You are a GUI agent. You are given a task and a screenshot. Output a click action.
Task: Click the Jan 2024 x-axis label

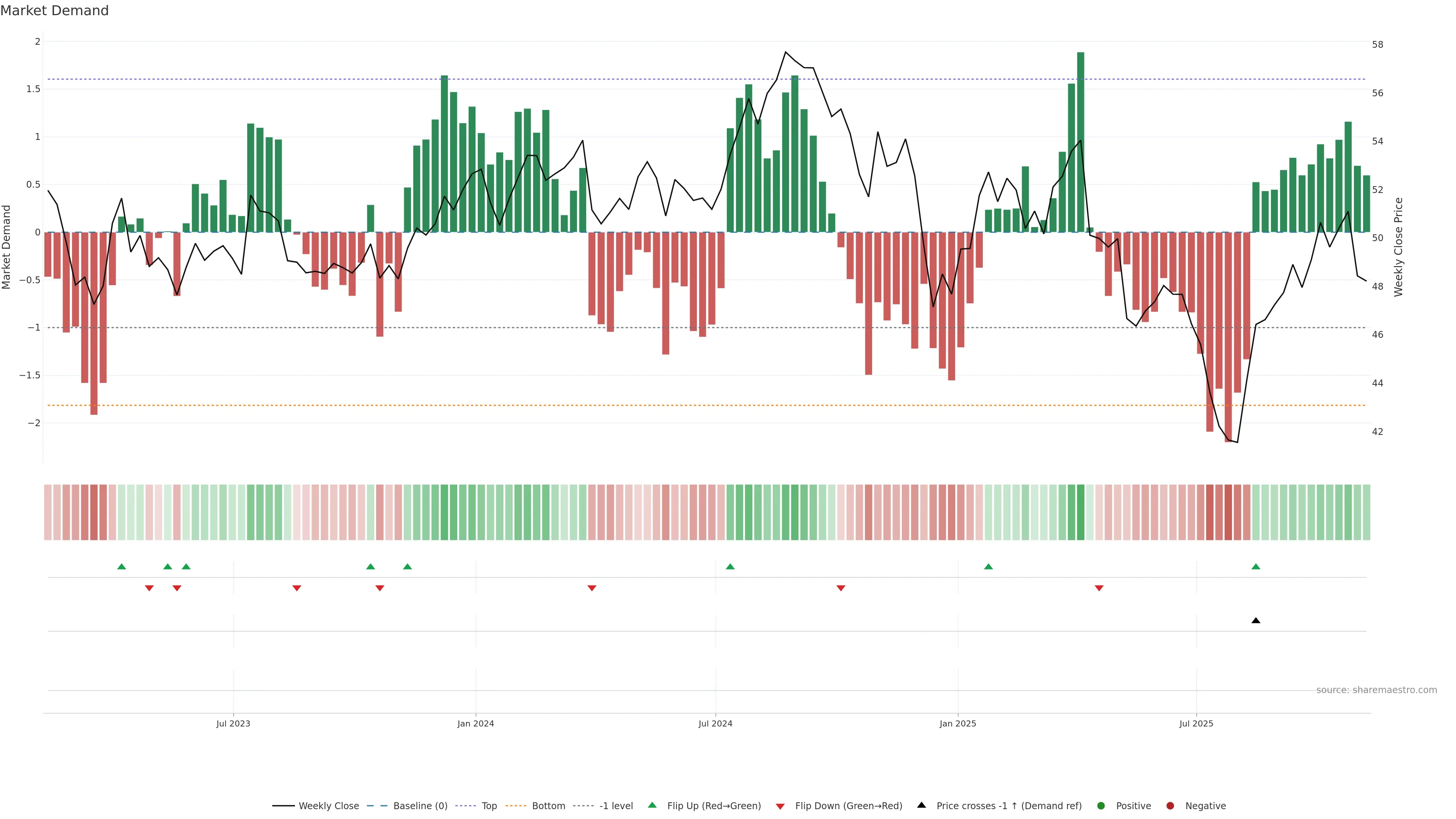[x=475, y=723]
